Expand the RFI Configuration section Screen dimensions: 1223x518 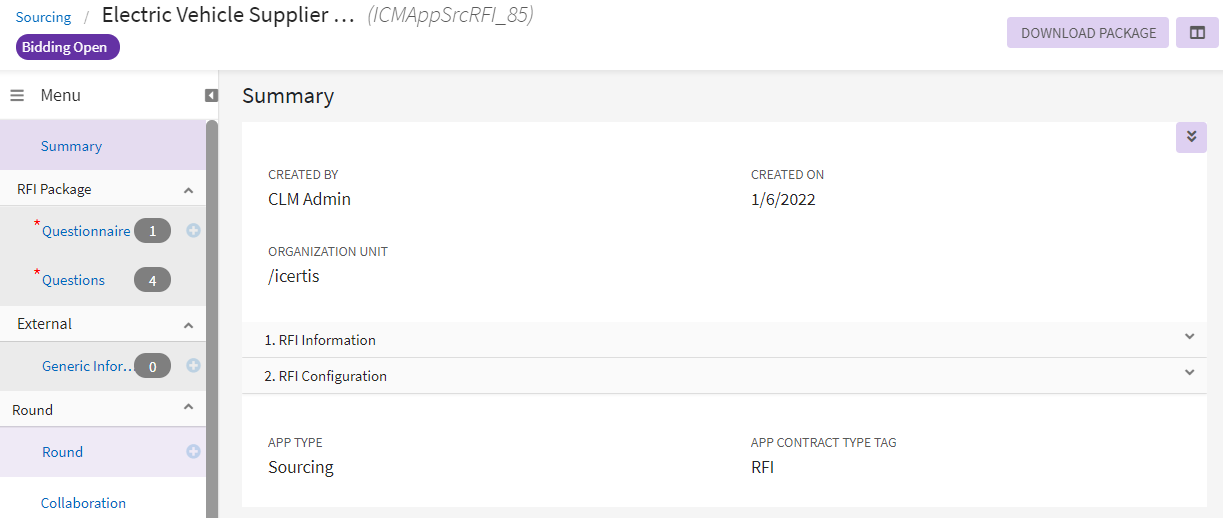[1189, 373]
